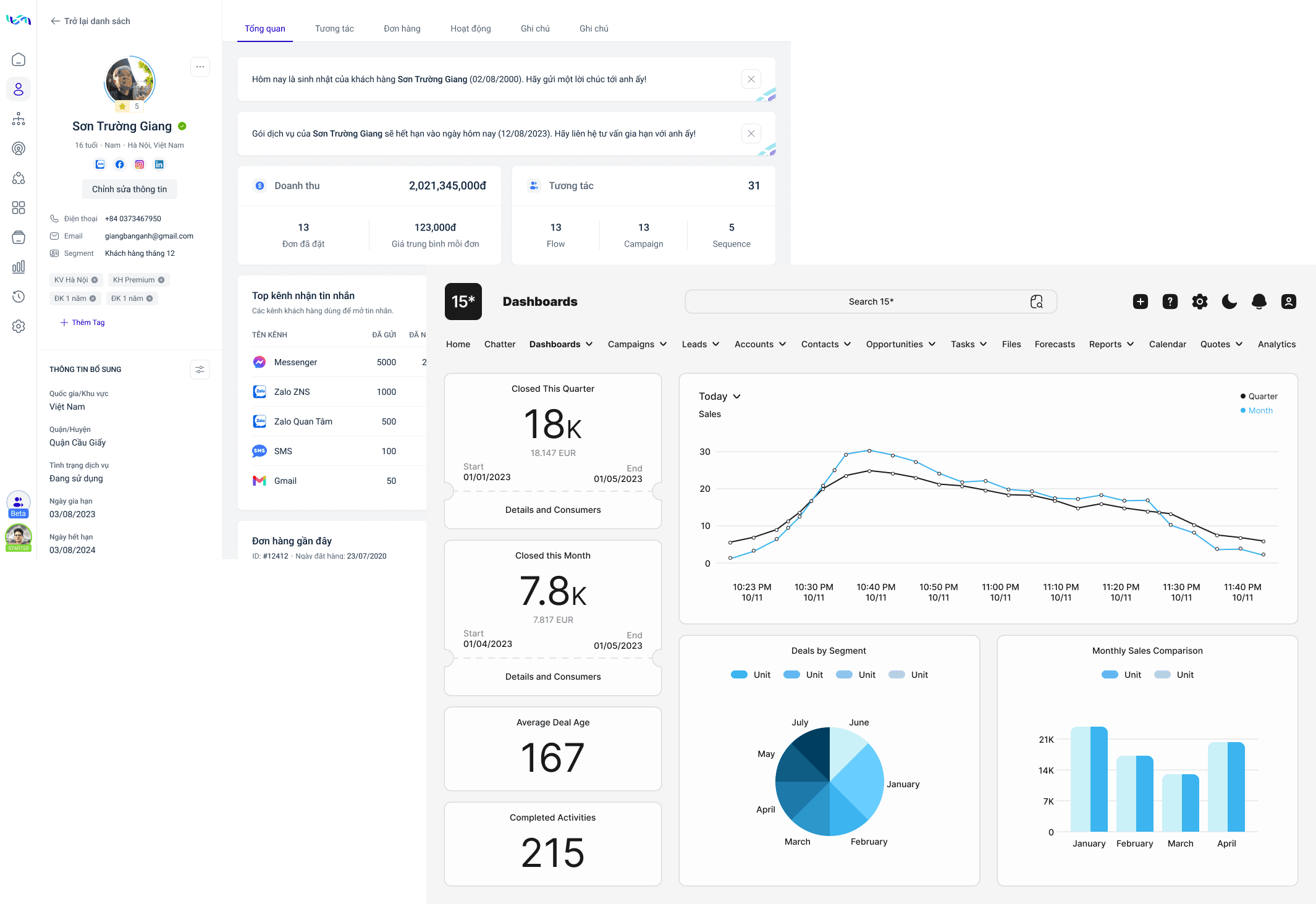Open notifications via the bell icon
The height and width of the screenshot is (904, 1316).
point(1259,302)
